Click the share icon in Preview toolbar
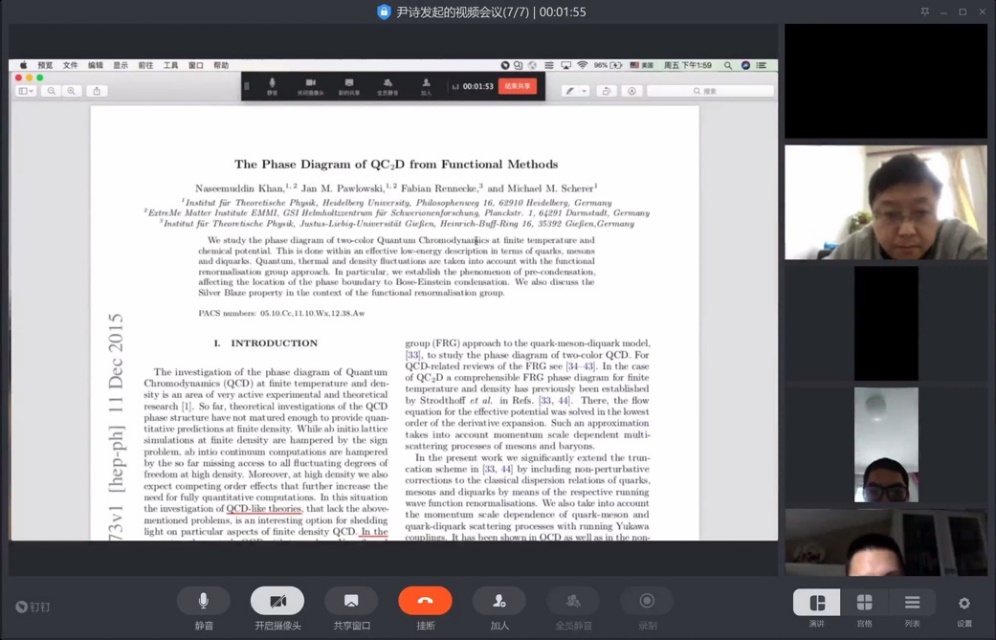 pos(97,91)
